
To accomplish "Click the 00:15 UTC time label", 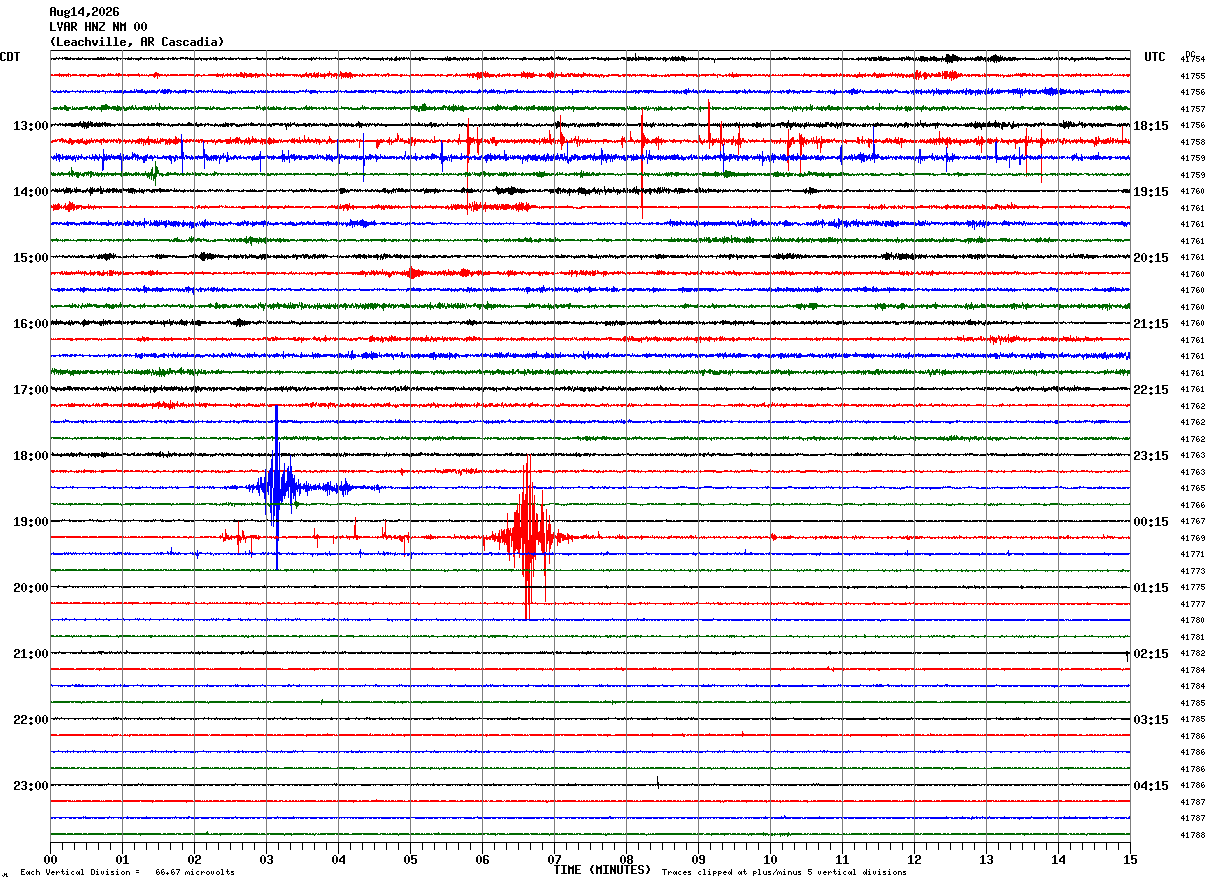I will pyautogui.click(x=1150, y=521).
